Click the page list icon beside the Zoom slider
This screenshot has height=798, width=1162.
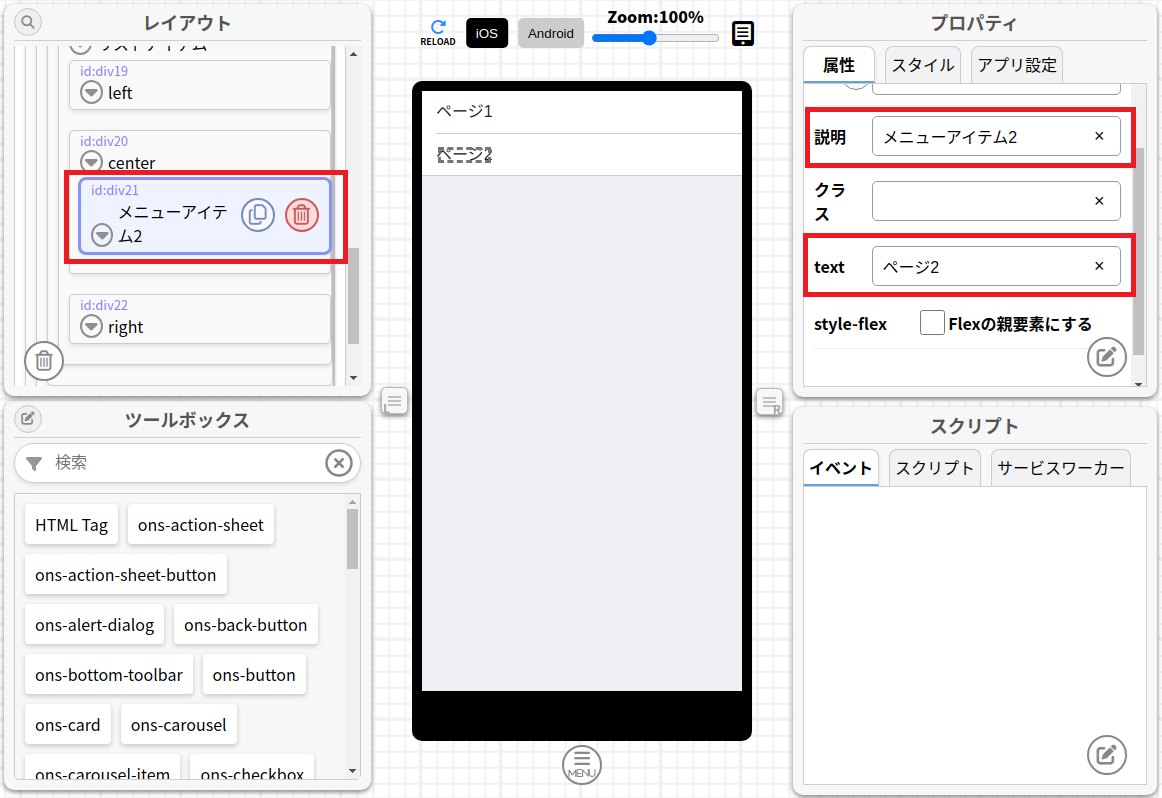coord(742,33)
